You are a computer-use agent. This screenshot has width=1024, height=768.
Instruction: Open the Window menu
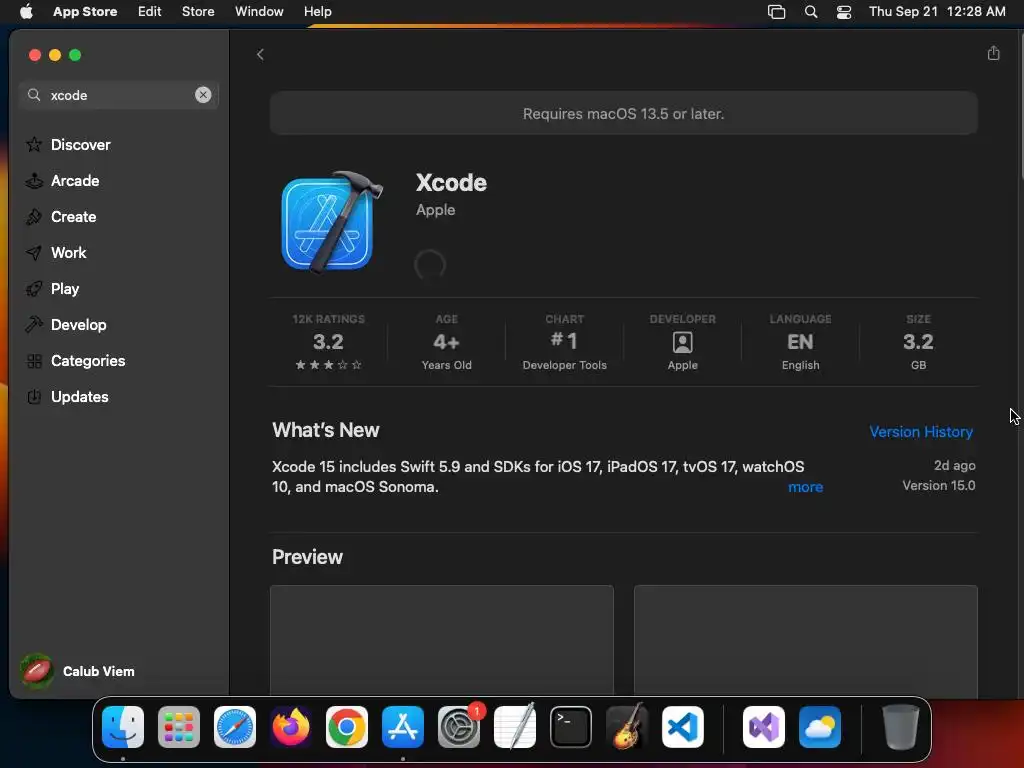259,11
